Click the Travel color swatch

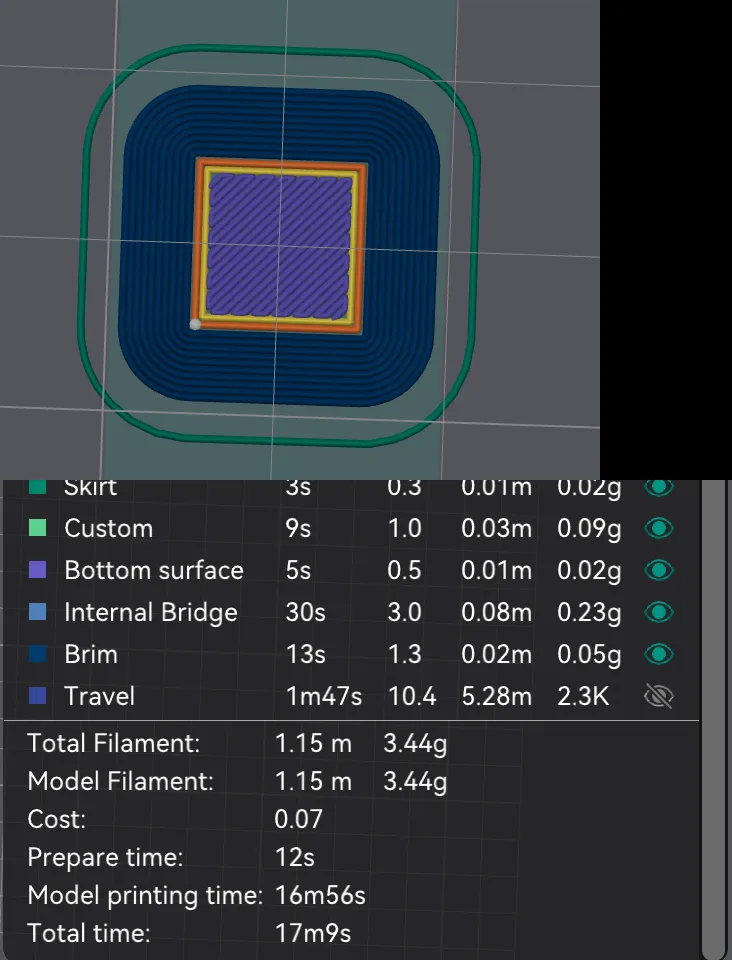pos(38,696)
